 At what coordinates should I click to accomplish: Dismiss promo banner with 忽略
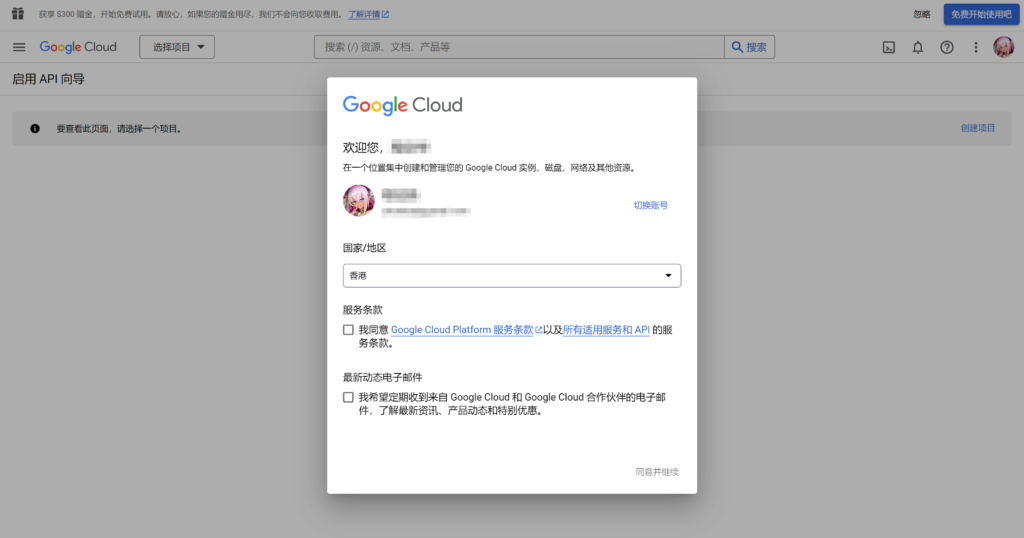pos(921,14)
